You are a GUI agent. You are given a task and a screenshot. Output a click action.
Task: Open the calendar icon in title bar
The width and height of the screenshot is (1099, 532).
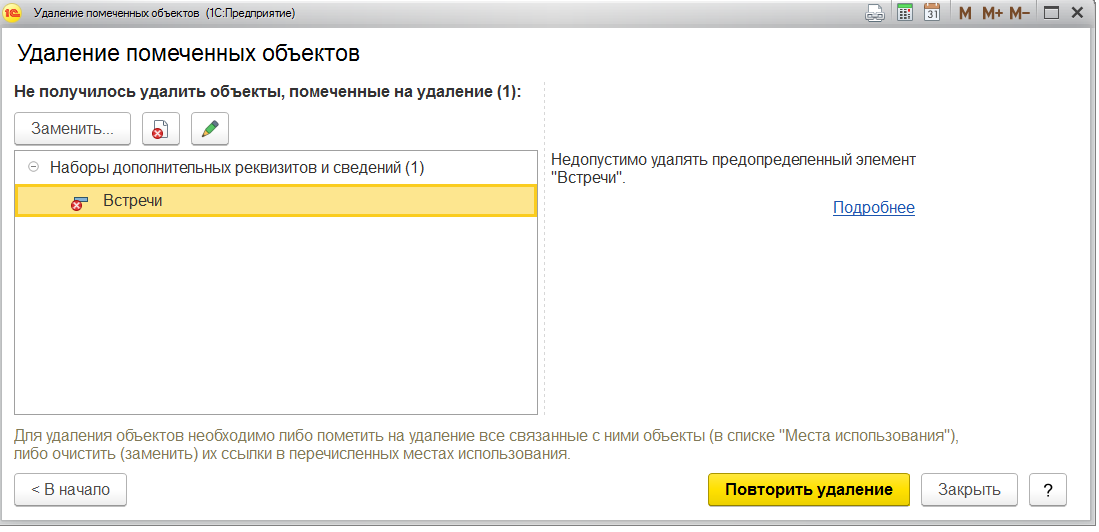(931, 13)
